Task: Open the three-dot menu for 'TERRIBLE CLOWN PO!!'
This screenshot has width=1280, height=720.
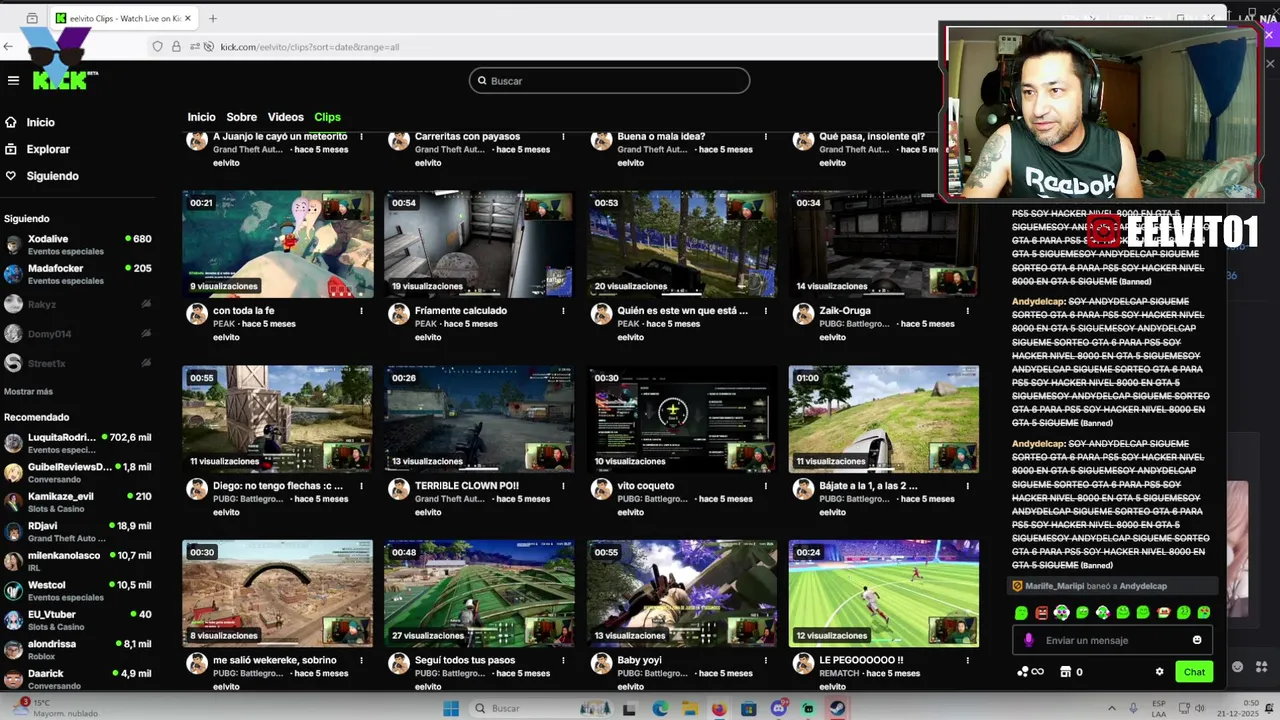Action: [x=563, y=486]
